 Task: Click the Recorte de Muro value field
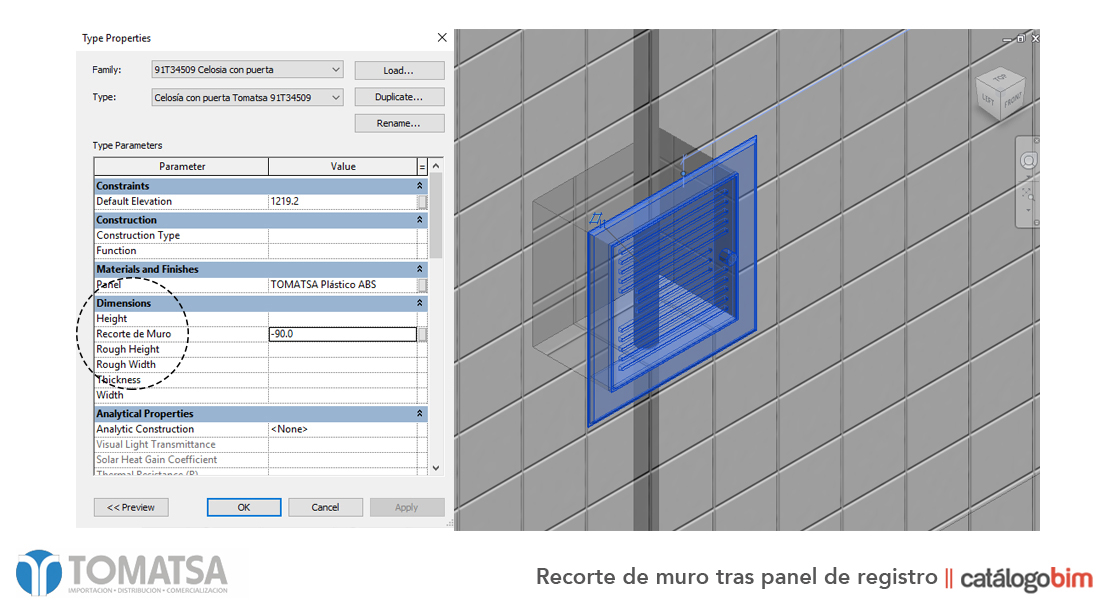(341, 334)
